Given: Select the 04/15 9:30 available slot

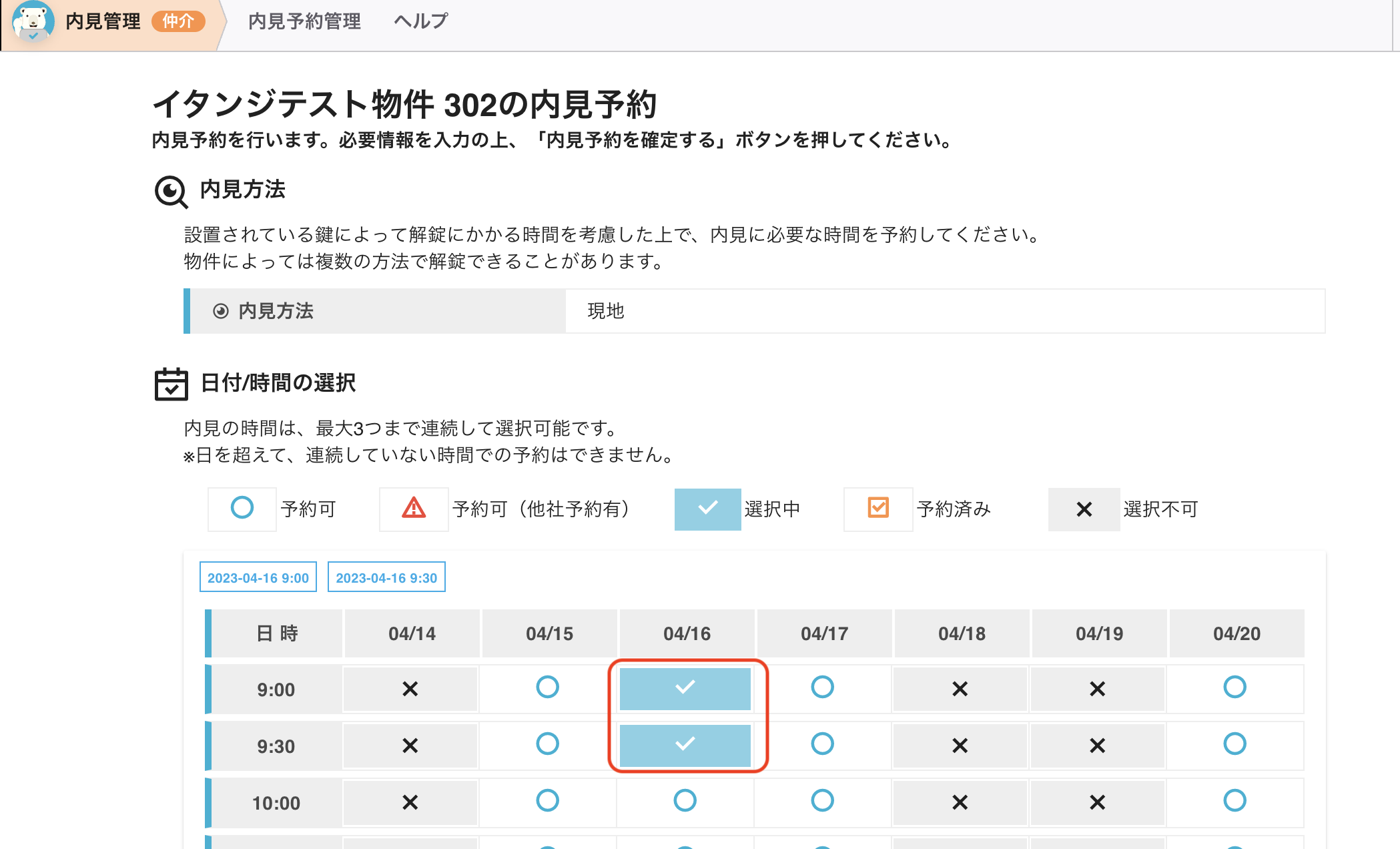Looking at the screenshot, I should (x=548, y=744).
